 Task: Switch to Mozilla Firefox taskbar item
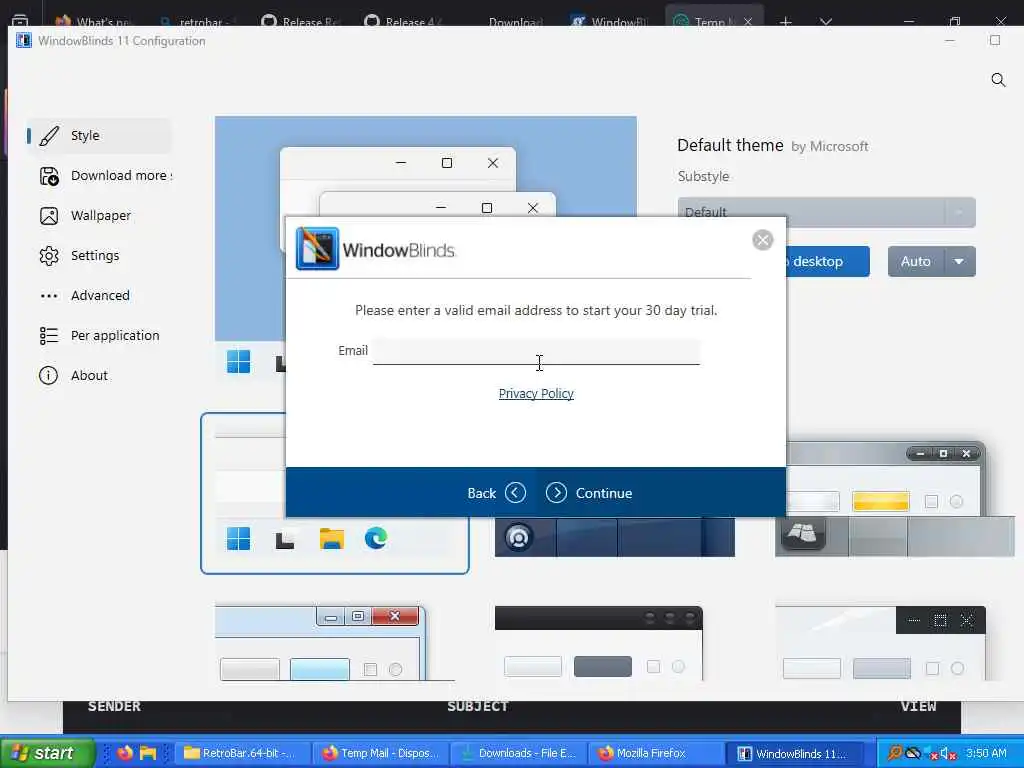coord(656,753)
